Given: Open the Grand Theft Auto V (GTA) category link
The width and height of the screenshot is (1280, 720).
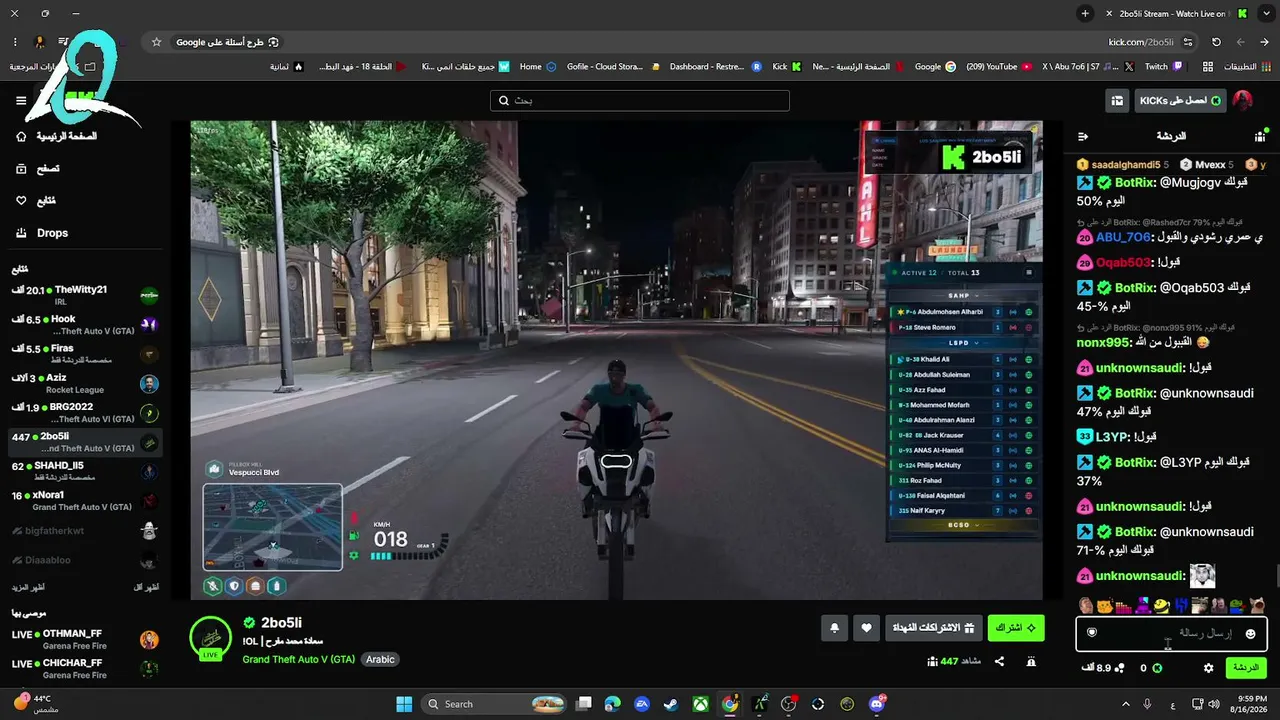Looking at the screenshot, I should click(x=298, y=659).
